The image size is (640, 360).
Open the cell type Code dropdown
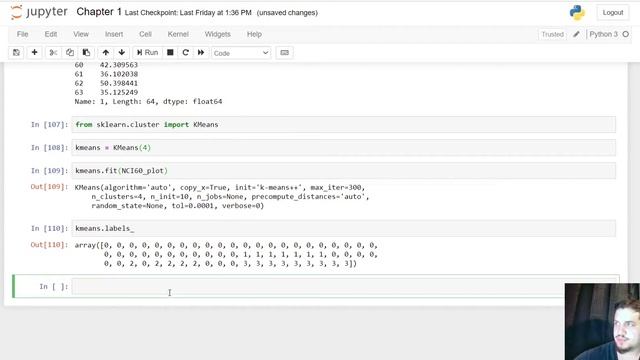tap(241, 53)
